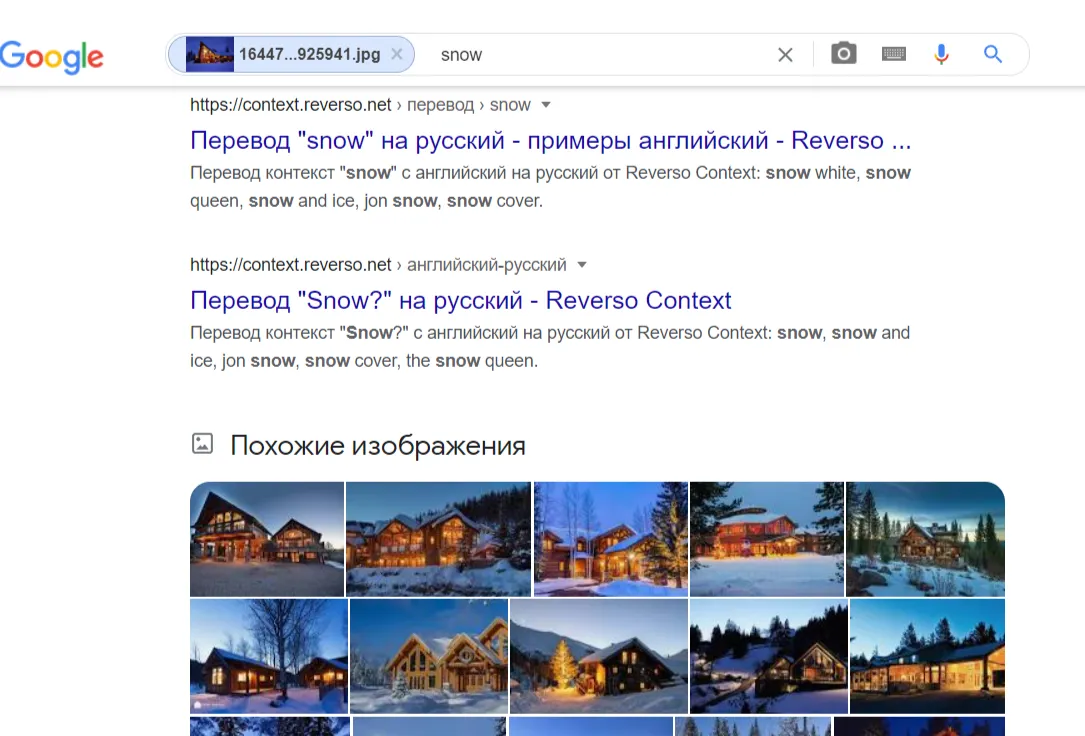Click first result URL context.reverso.net › перевод
This screenshot has height=736, width=1085.
361,105
